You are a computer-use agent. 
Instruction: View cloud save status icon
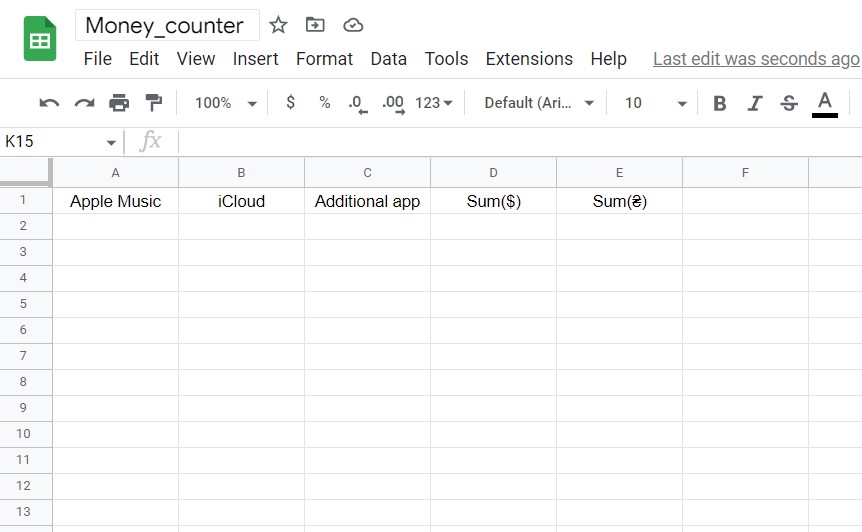[353, 25]
